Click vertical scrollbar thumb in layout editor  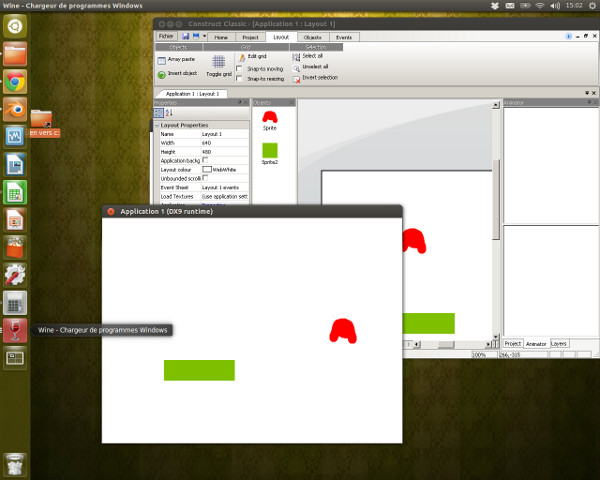[496, 199]
